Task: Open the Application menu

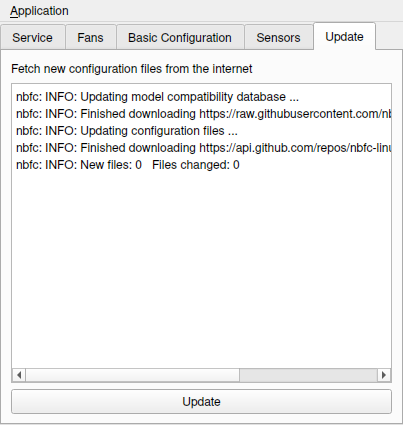Action: [x=39, y=11]
